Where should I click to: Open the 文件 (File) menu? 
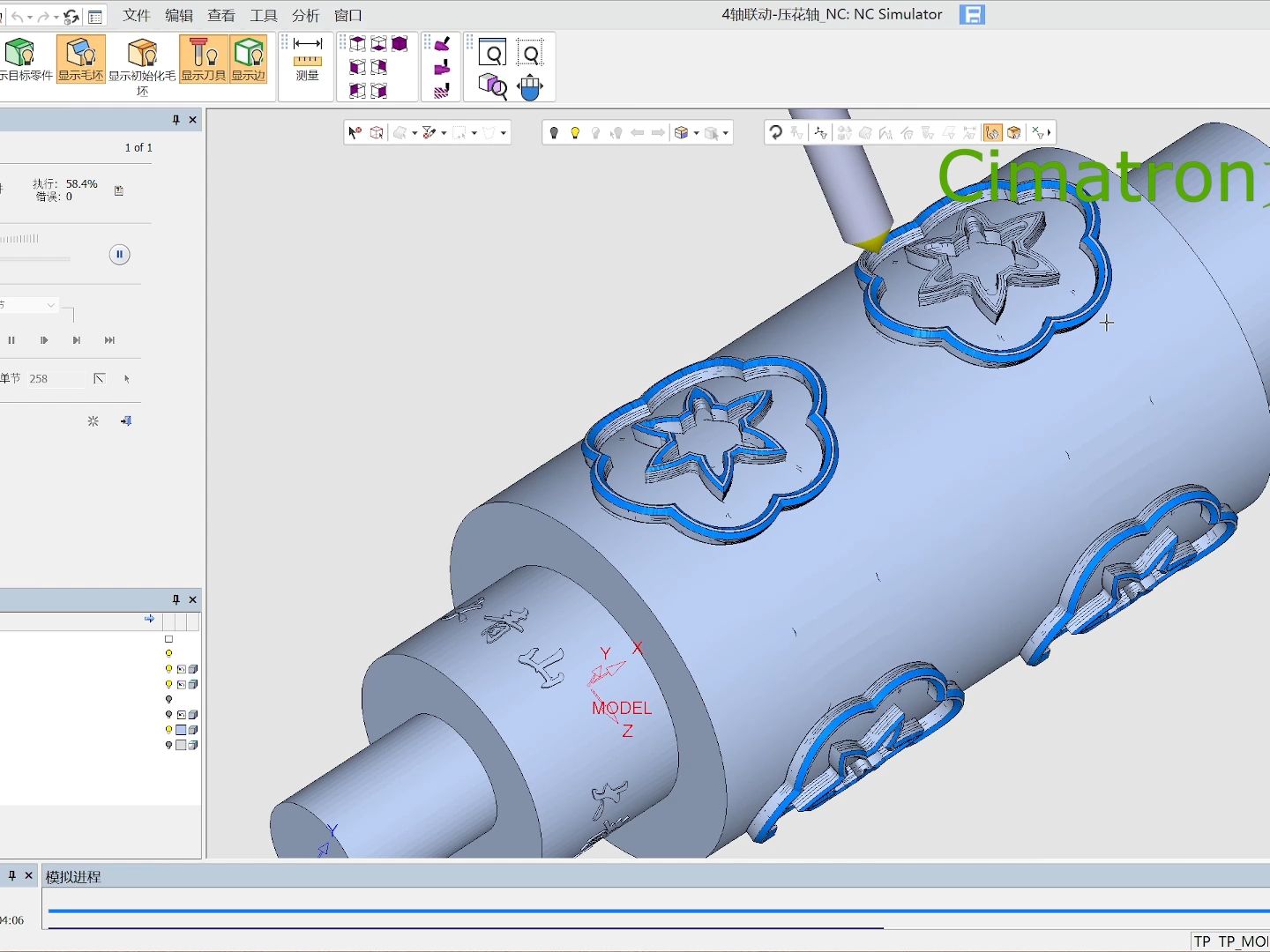[x=136, y=15]
